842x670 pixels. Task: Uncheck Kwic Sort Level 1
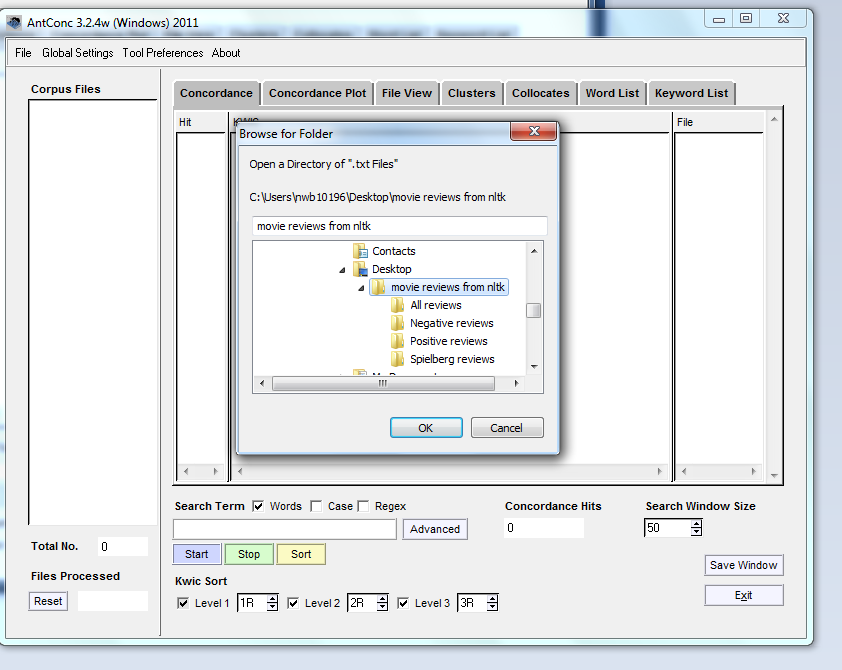[183, 603]
